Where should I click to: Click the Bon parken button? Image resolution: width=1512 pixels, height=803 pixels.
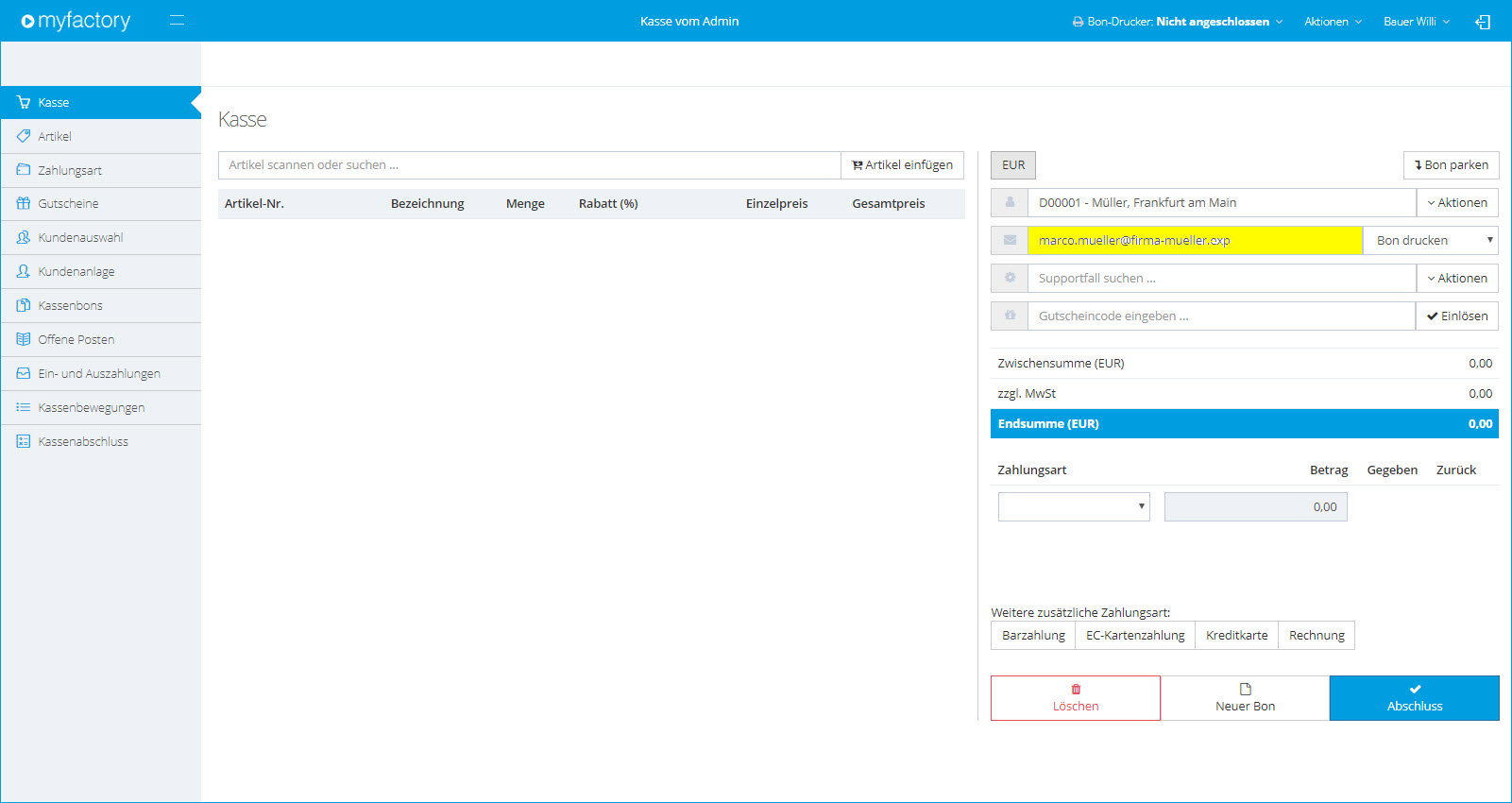click(x=1451, y=164)
